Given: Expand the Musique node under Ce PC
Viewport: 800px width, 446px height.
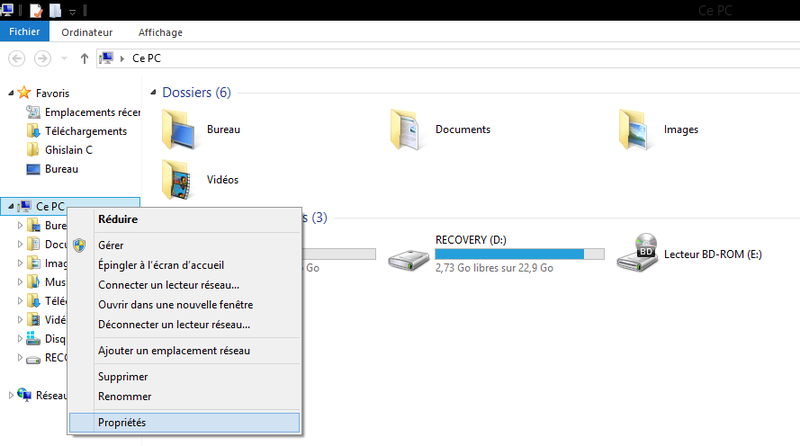Looking at the screenshot, I should (20, 282).
